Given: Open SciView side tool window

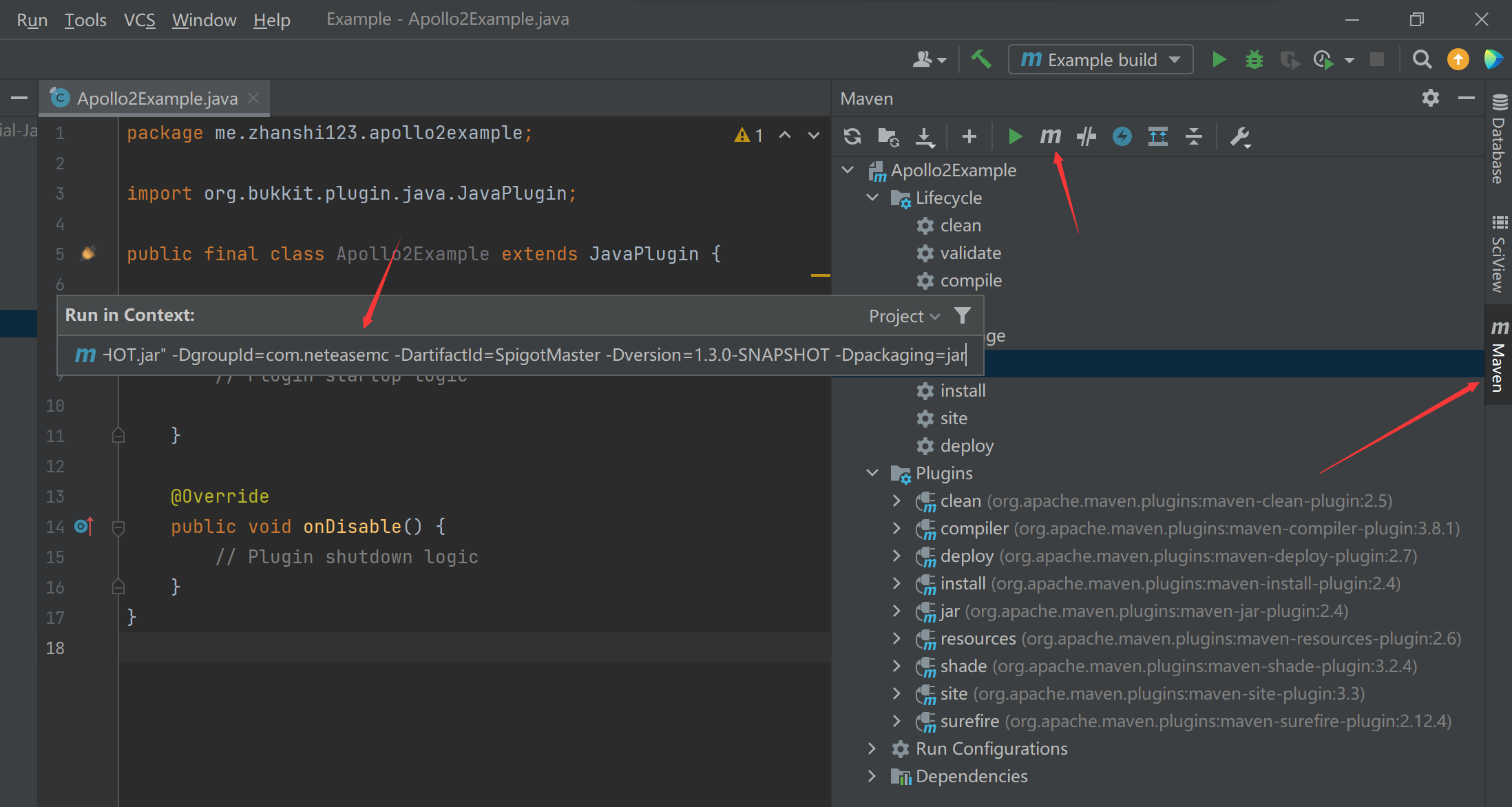Looking at the screenshot, I should pos(1499,253).
